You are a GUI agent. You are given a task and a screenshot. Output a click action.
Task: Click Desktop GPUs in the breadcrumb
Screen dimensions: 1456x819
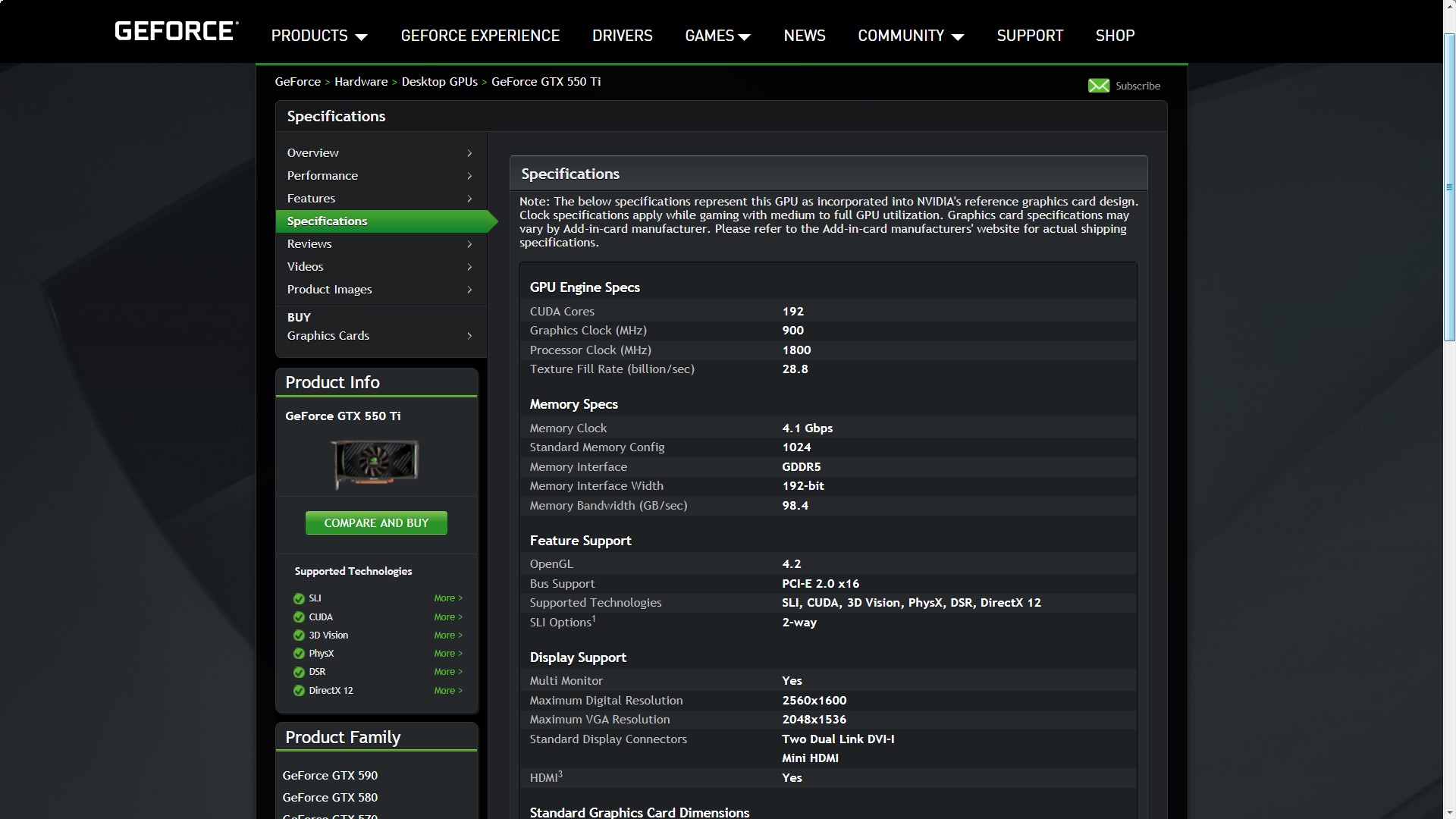(439, 82)
